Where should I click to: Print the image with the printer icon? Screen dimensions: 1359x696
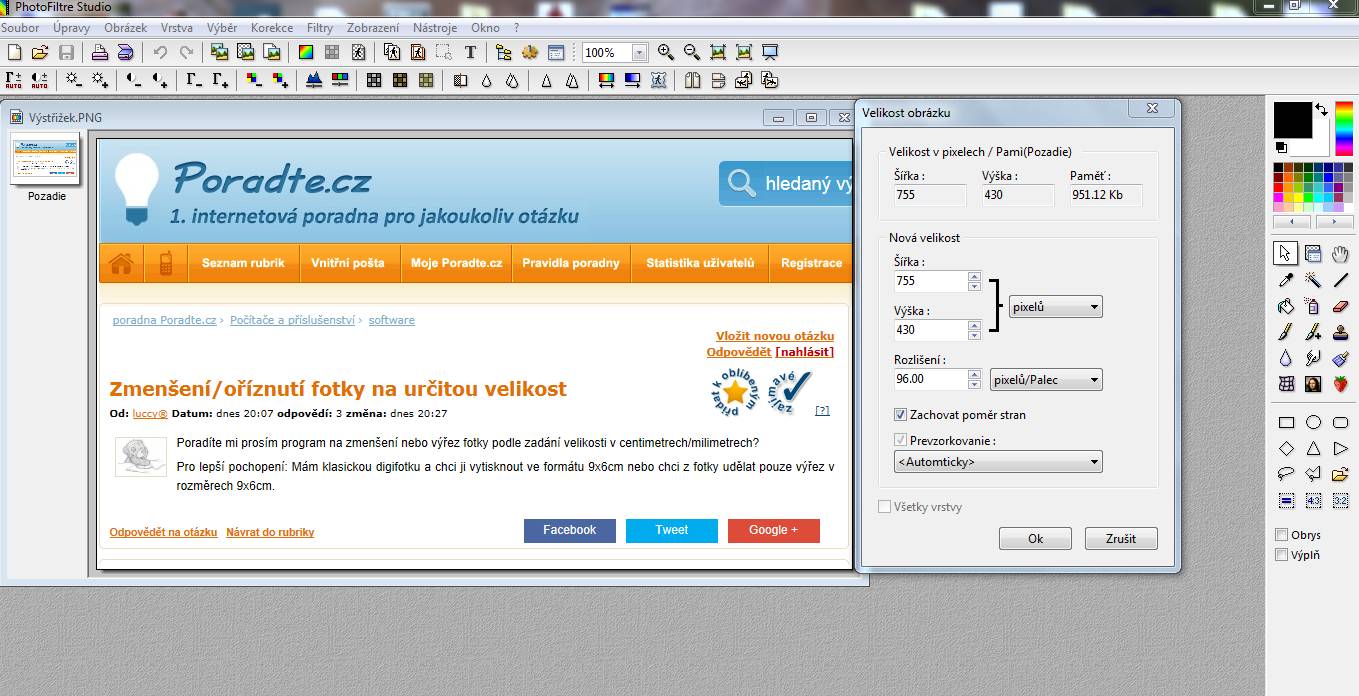click(x=100, y=52)
